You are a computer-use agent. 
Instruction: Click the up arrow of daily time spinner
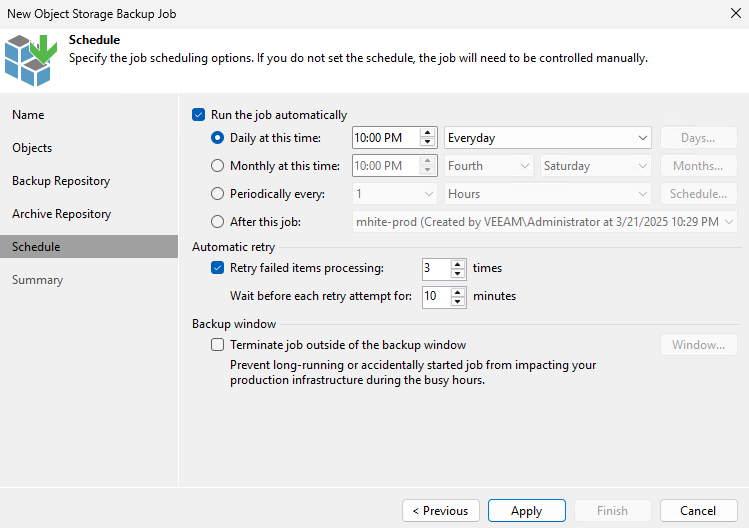coord(428,133)
